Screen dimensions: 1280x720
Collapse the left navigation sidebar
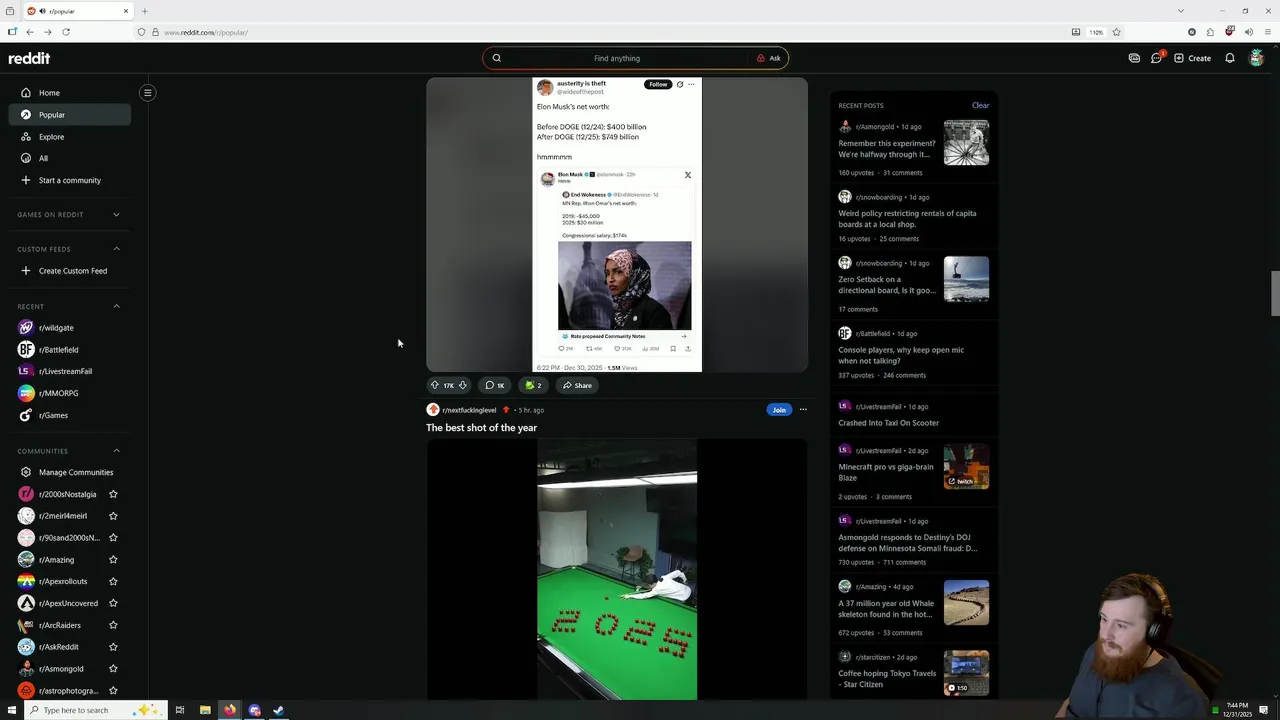(147, 93)
